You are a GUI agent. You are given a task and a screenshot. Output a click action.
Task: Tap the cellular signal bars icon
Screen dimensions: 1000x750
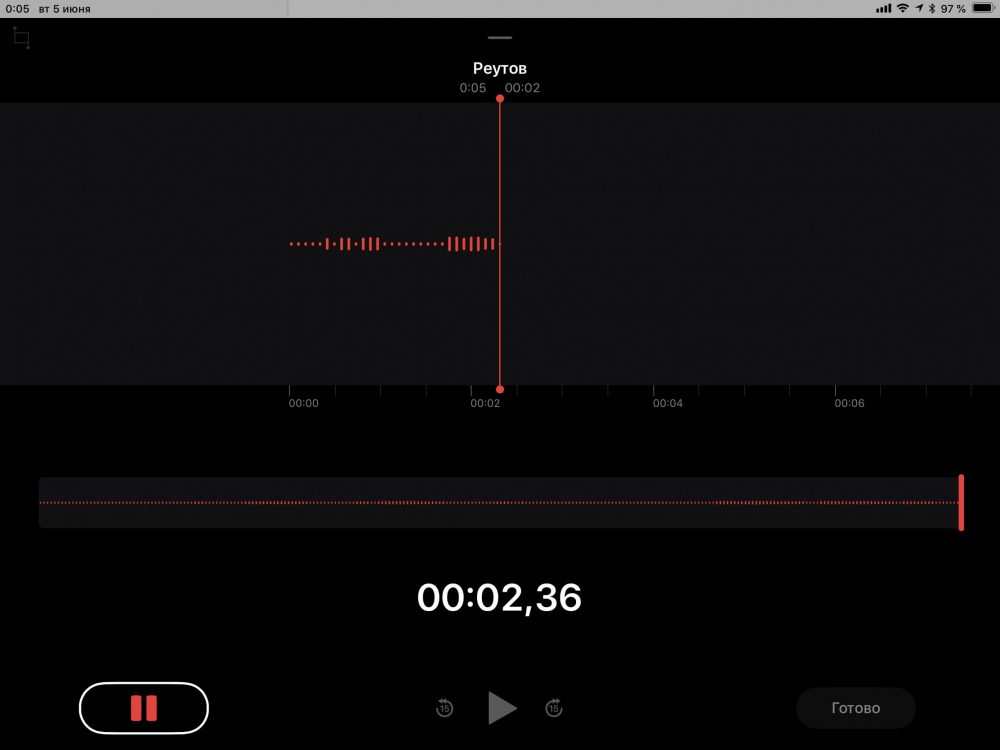[x=883, y=8]
